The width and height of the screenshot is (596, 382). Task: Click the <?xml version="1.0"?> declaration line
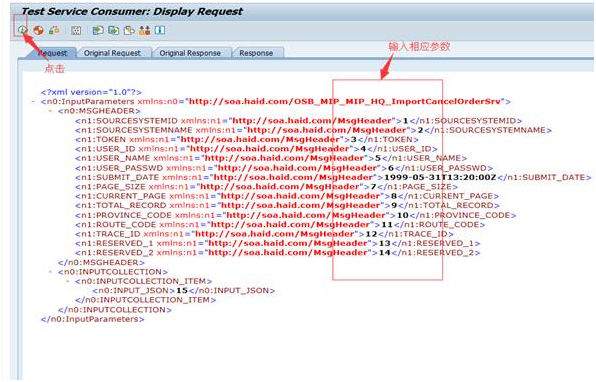pos(91,92)
